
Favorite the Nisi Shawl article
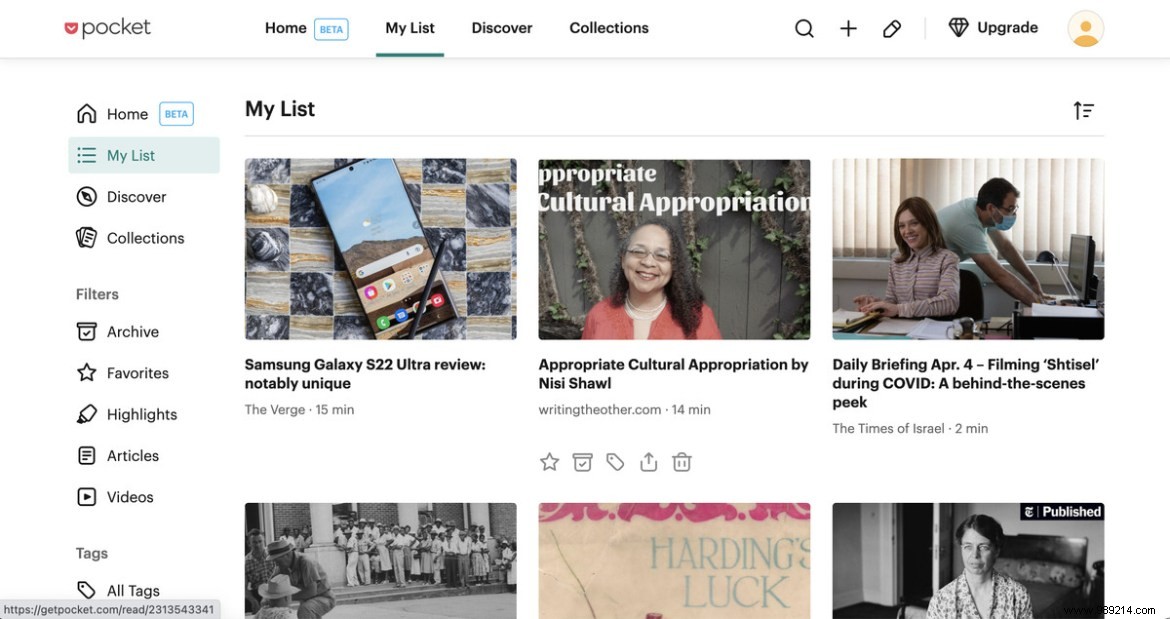pyautogui.click(x=549, y=461)
